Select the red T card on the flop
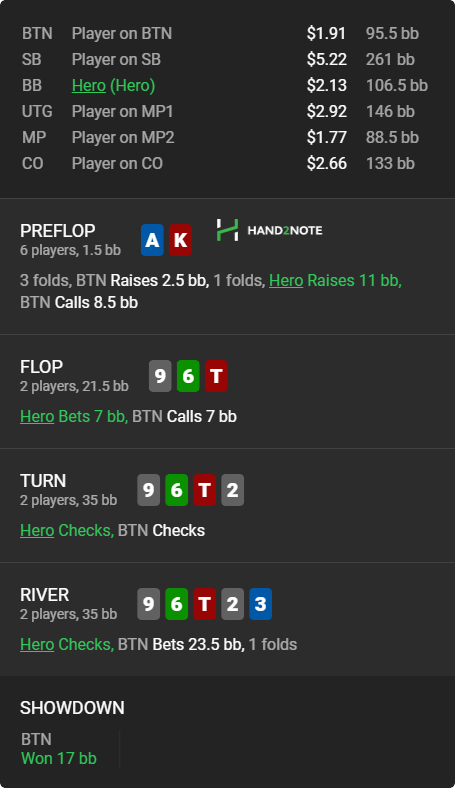 click(x=216, y=376)
